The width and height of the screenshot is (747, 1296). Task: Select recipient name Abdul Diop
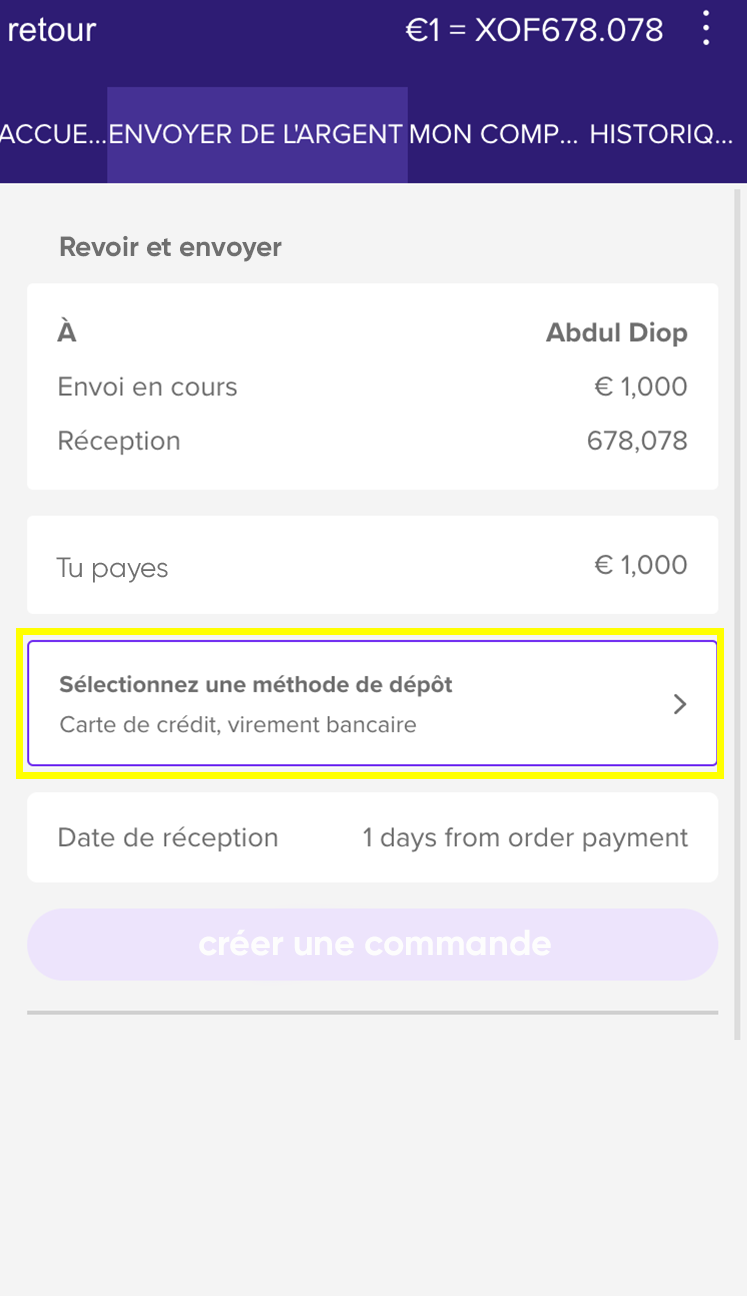(x=616, y=333)
